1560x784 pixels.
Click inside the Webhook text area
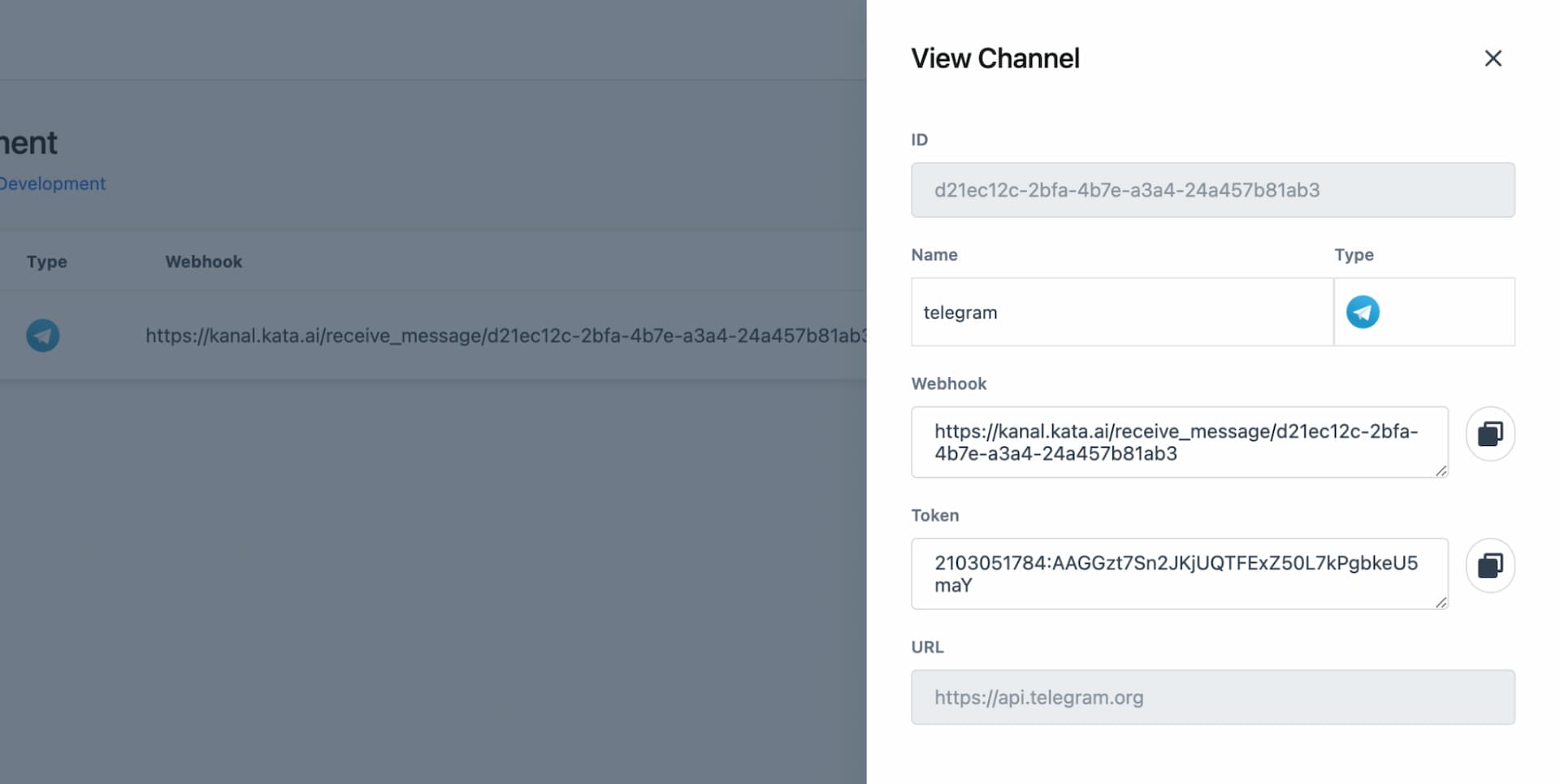[1179, 442]
